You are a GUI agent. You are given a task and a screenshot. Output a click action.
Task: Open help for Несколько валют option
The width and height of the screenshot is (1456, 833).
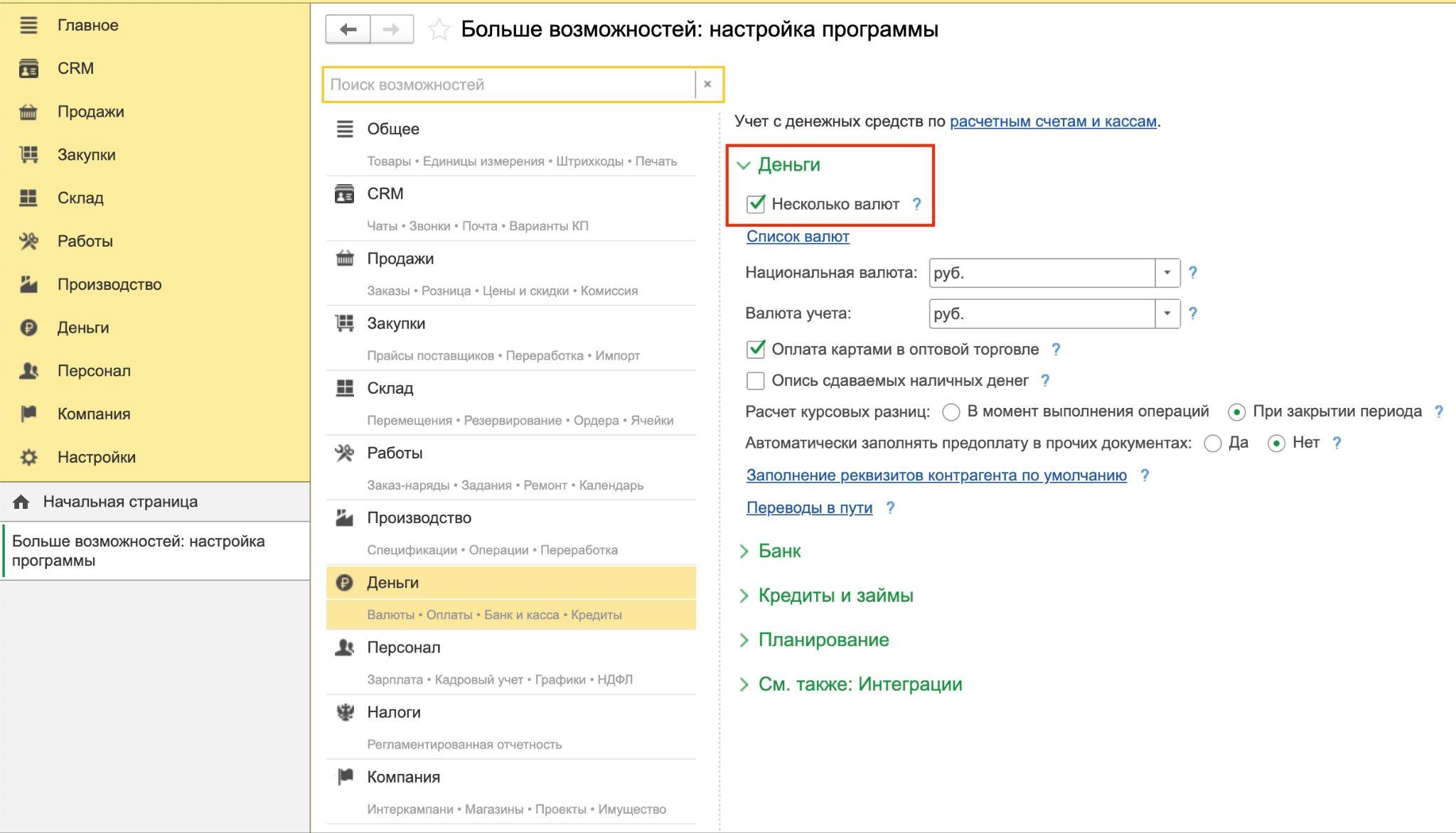click(916, 205)
